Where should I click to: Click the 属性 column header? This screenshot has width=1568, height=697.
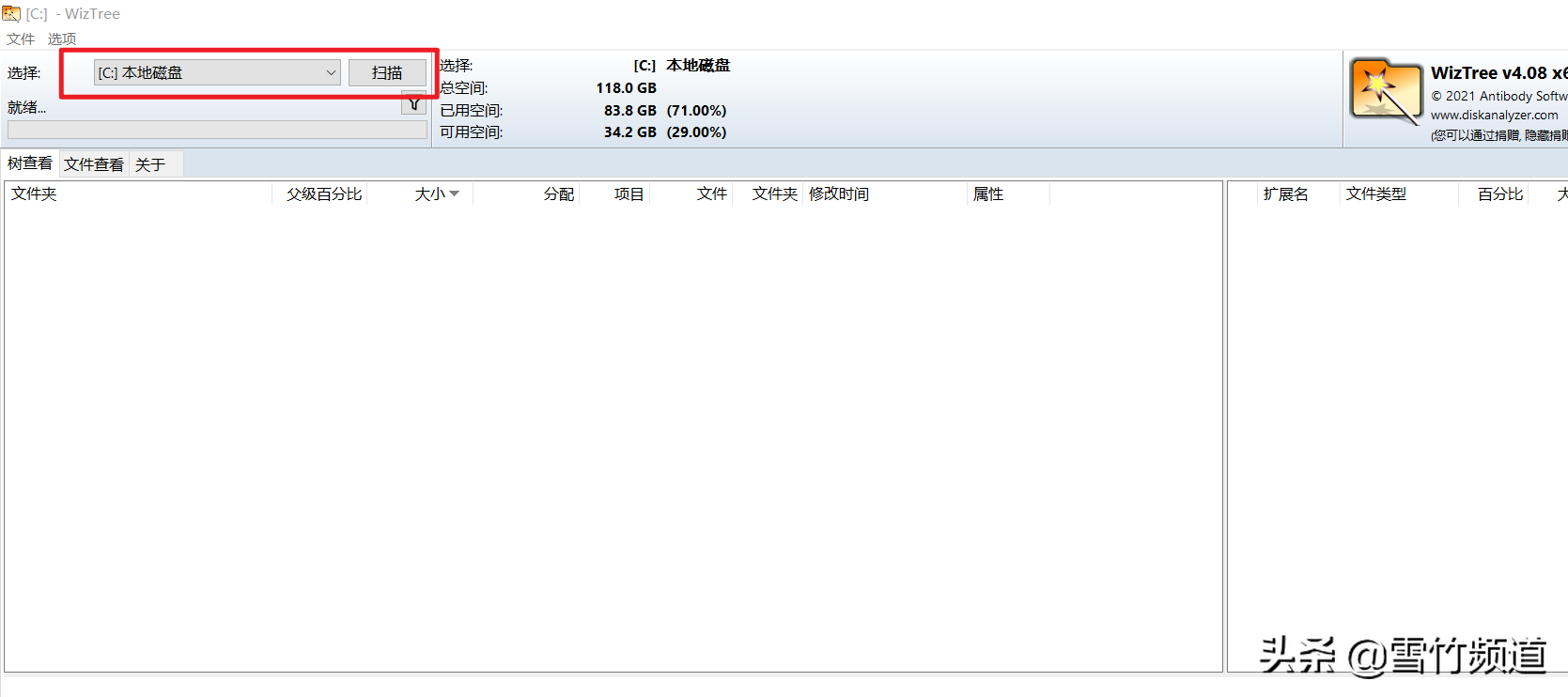[x=988, y=194]
